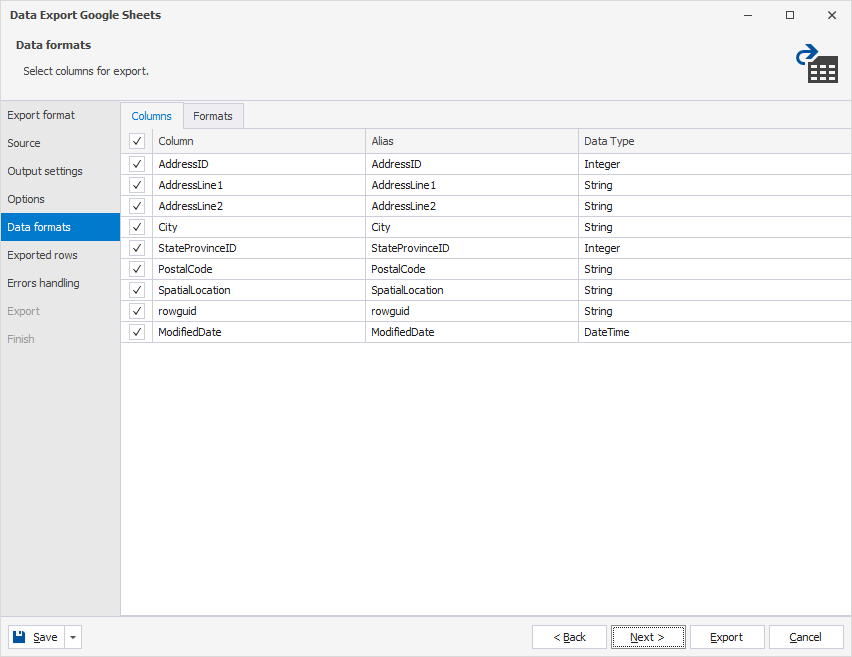Switch to the Formats tab
The height and width of the screenshot is (657, 852).
pos(213,116)
